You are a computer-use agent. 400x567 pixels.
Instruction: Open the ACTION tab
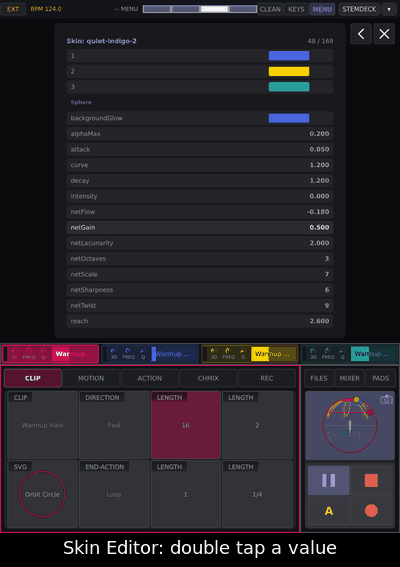point(150,378)
